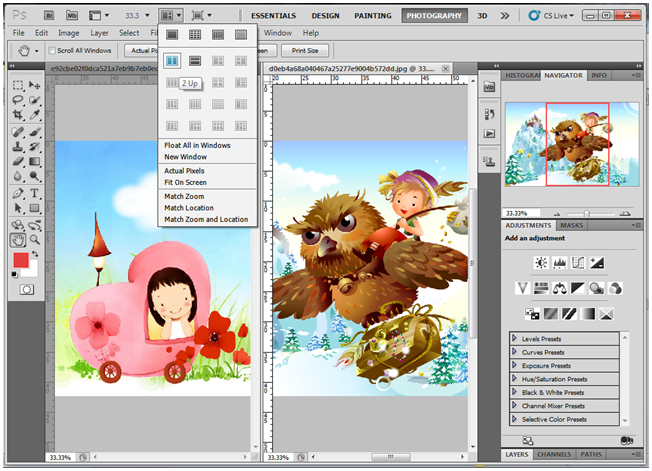The width and height of the screenshot is (652, 471).
Task: Select the Lasso tool
Action: (x=19, y=100)
